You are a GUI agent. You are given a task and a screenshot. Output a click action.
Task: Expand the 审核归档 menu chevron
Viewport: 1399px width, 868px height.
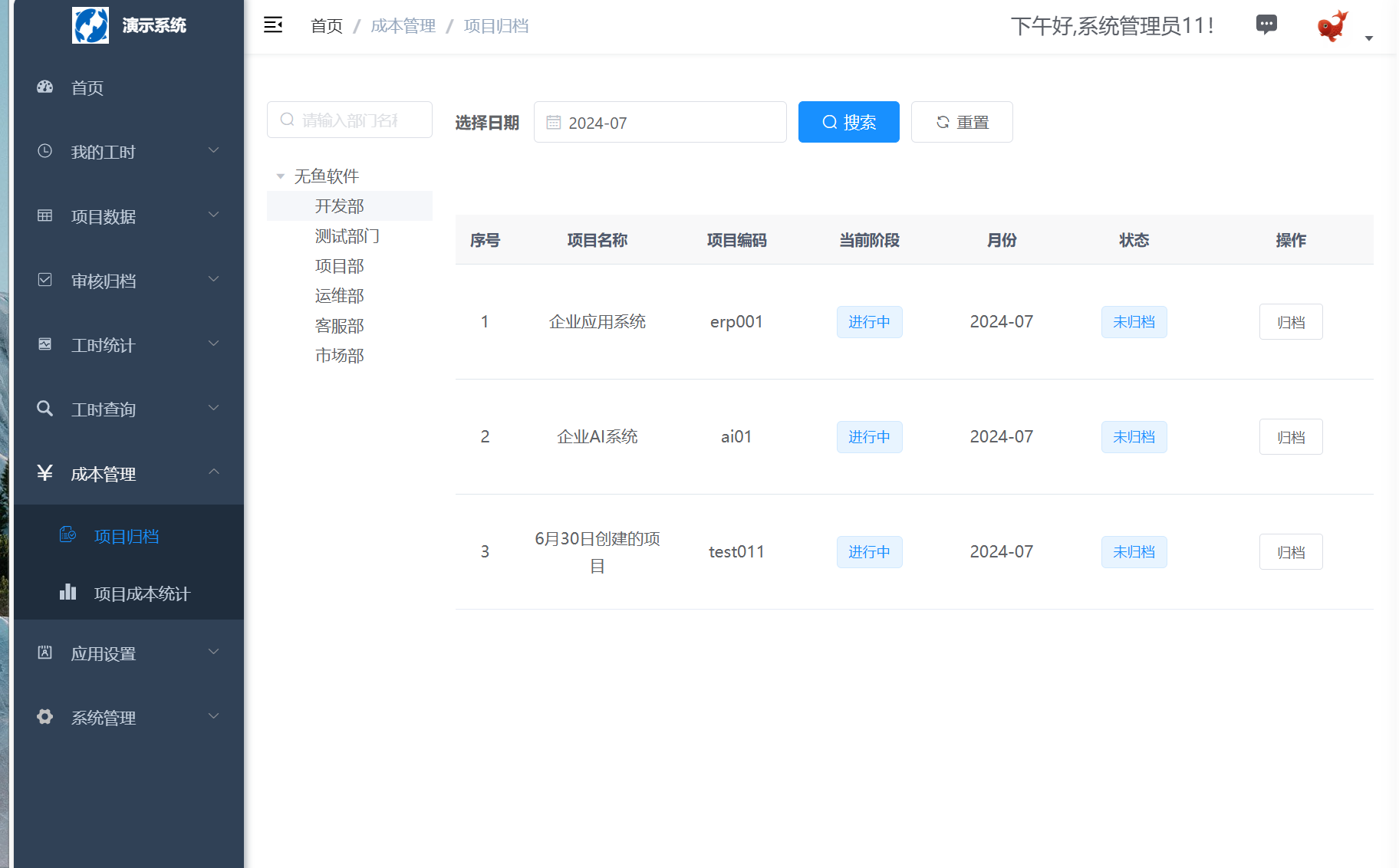(214, 279)
